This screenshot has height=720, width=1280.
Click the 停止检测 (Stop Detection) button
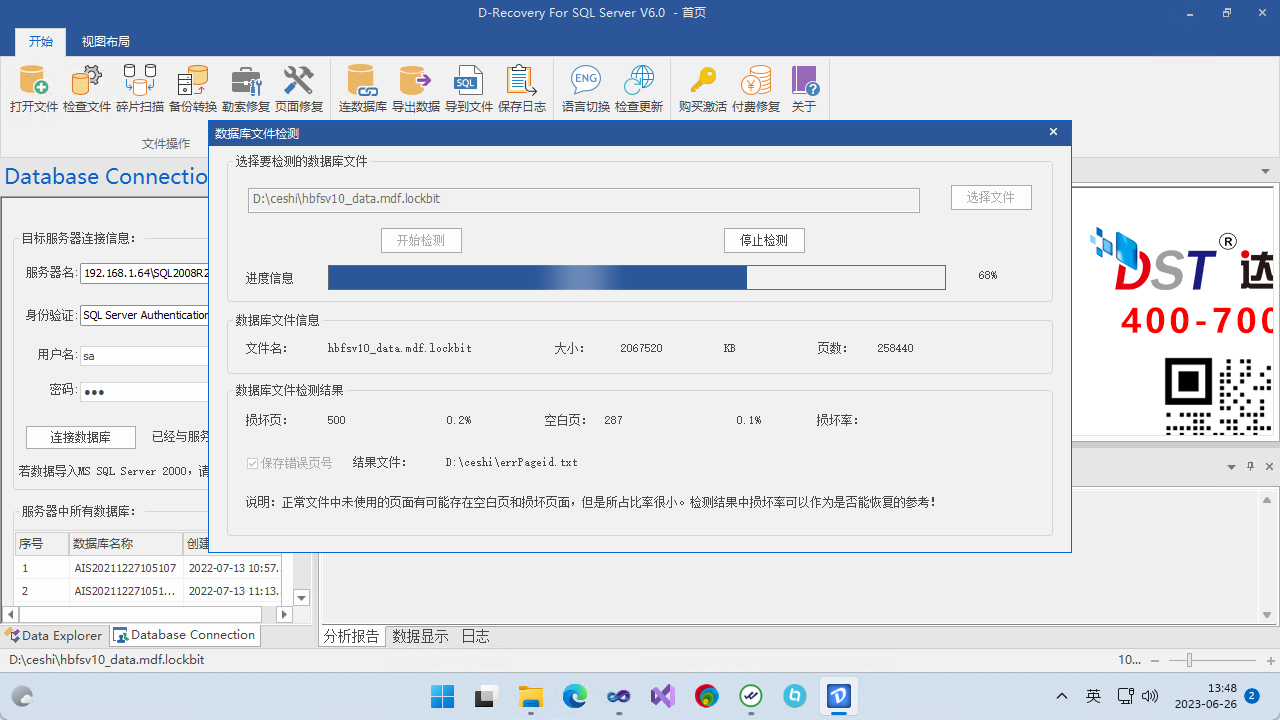[x=764, y=240]
